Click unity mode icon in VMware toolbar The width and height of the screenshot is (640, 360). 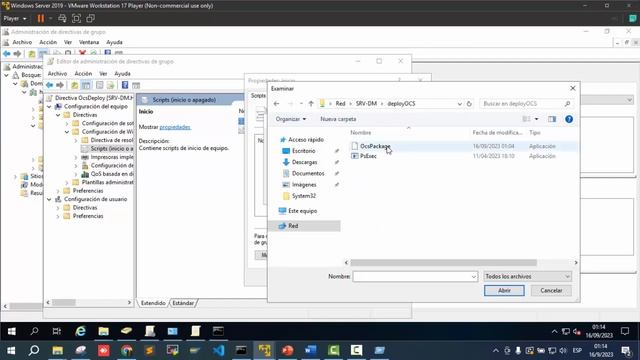pyautogui.click(x=90, y=18)
